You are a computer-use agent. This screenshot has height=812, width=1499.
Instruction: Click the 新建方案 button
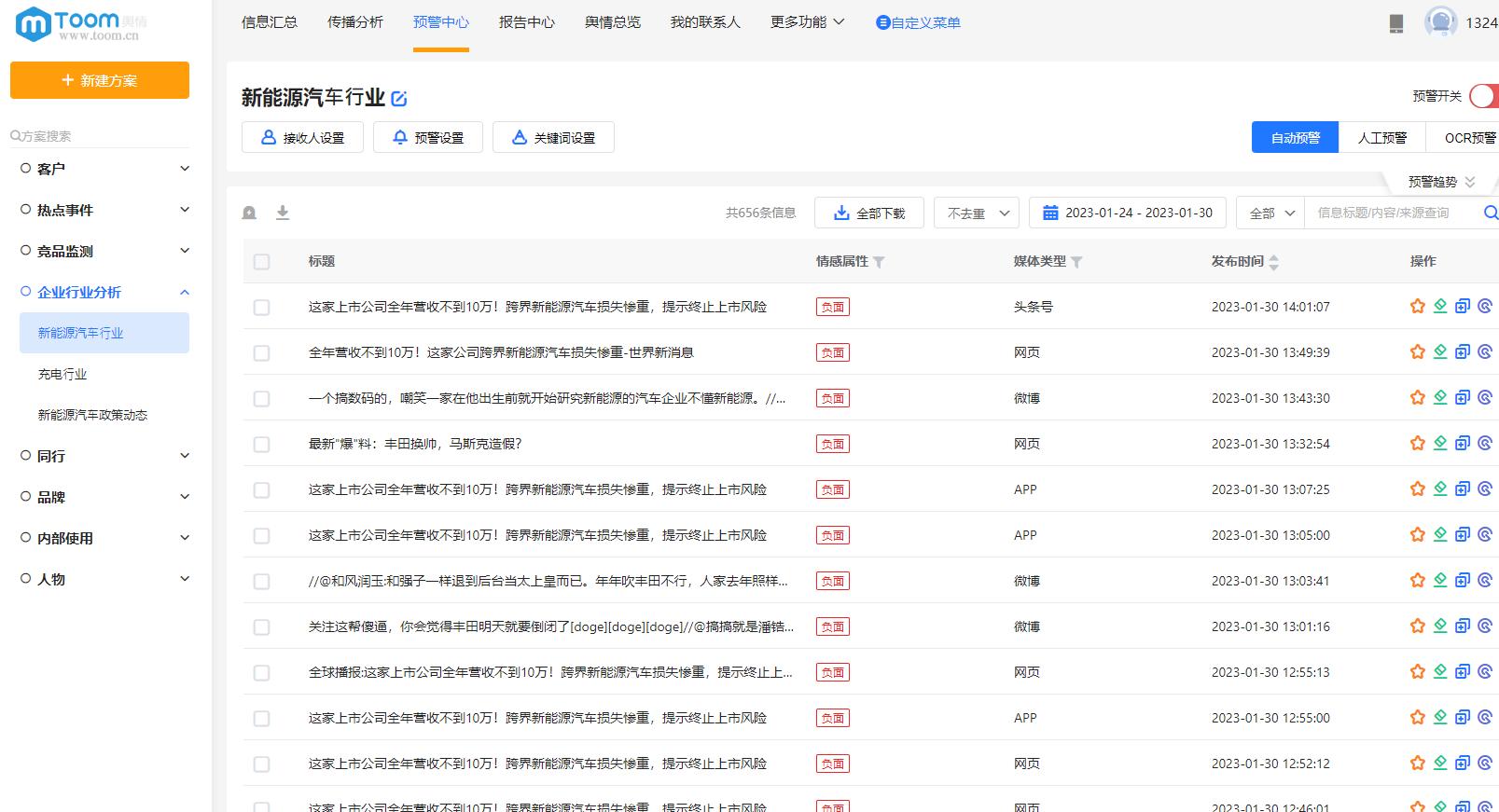[100, 80]
